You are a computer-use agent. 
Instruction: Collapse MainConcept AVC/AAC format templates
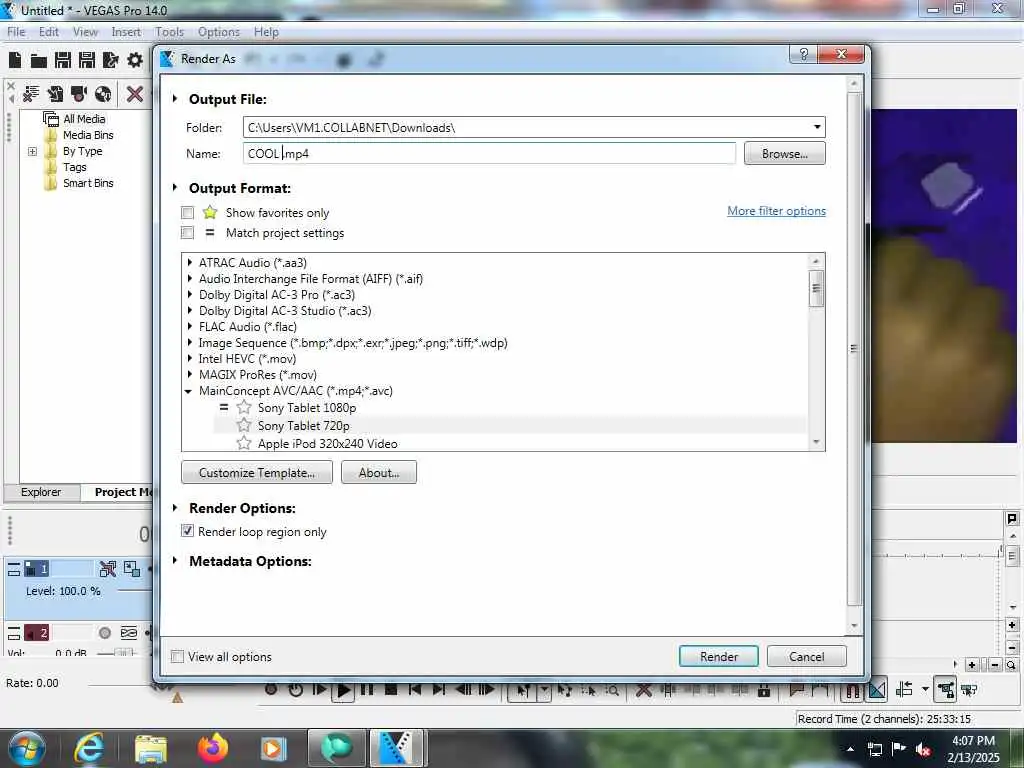(x=188, y=391)
